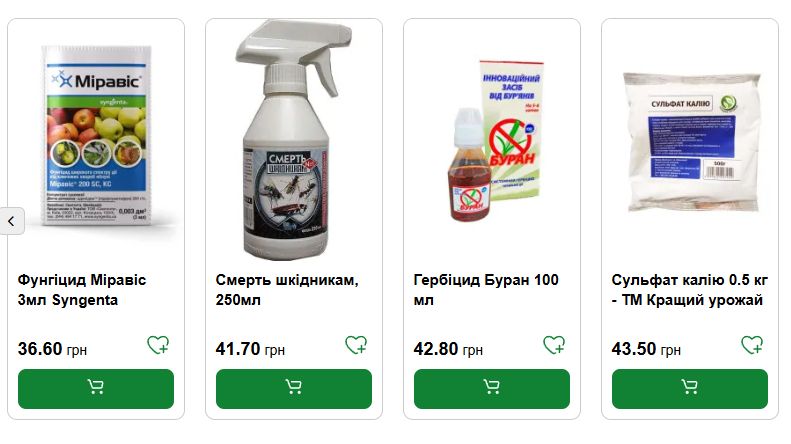This screenshot has width=791, height=444.
Task: Click the 42.80 грн price
Action: point(448,349)
